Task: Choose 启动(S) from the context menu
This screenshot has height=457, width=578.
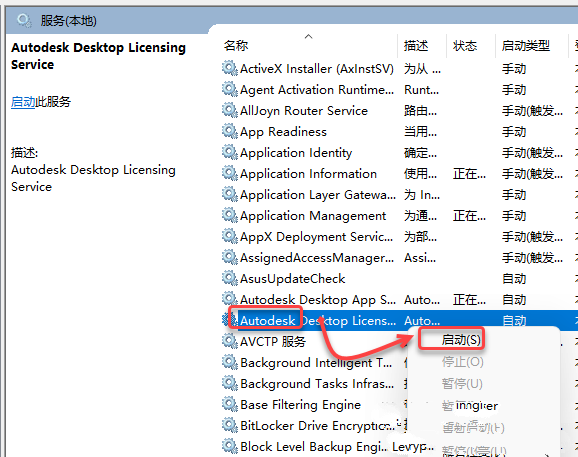Action: [x=461, y=340]
